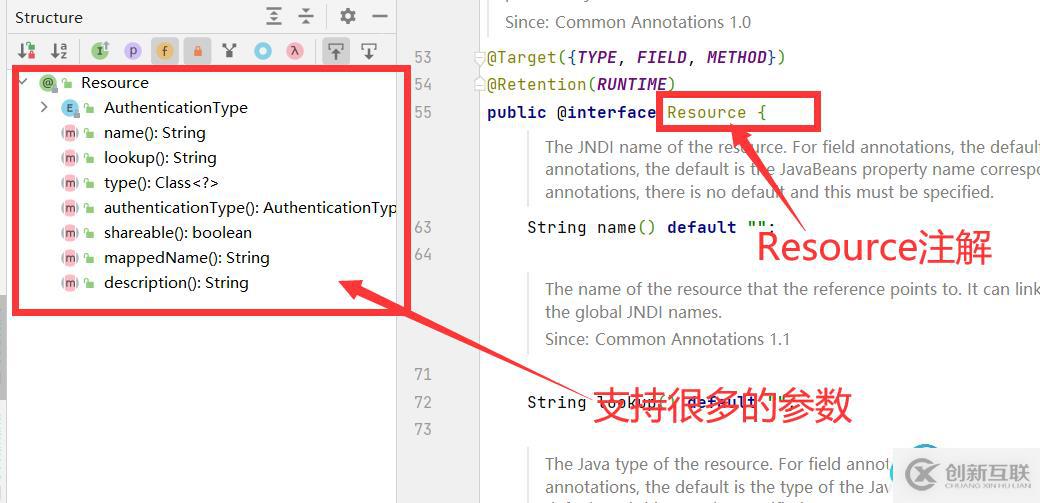Open Structure panel options gear
1040x503 pixels.
point(348,17)
